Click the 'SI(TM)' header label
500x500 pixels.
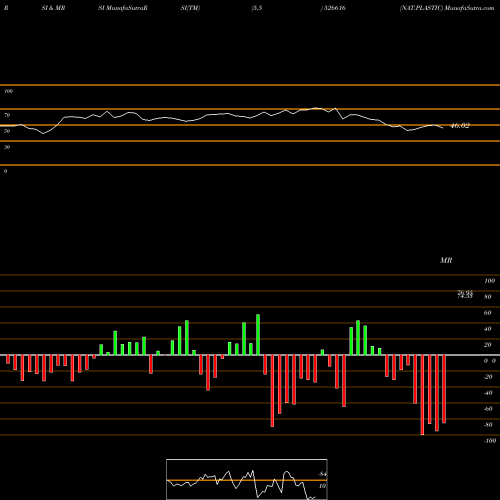[190, 8]
